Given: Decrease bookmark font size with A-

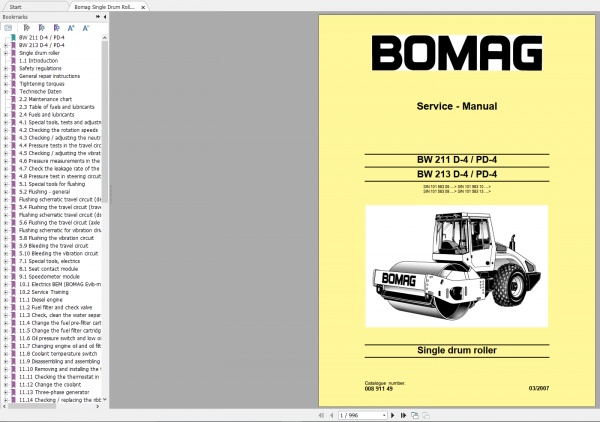Looking at the screenshot, I should coord(86,28).
